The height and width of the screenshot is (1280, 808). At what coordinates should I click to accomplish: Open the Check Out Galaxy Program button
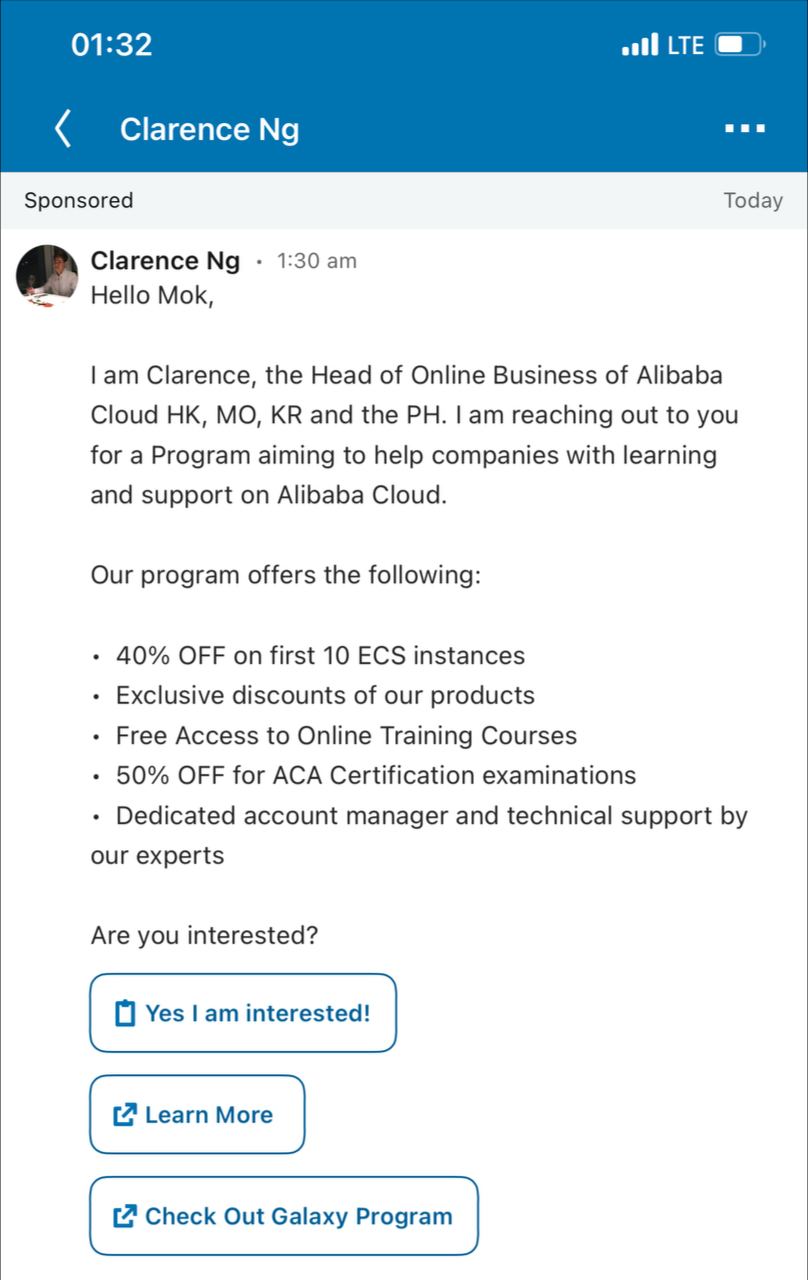(x=284, y=1217)
